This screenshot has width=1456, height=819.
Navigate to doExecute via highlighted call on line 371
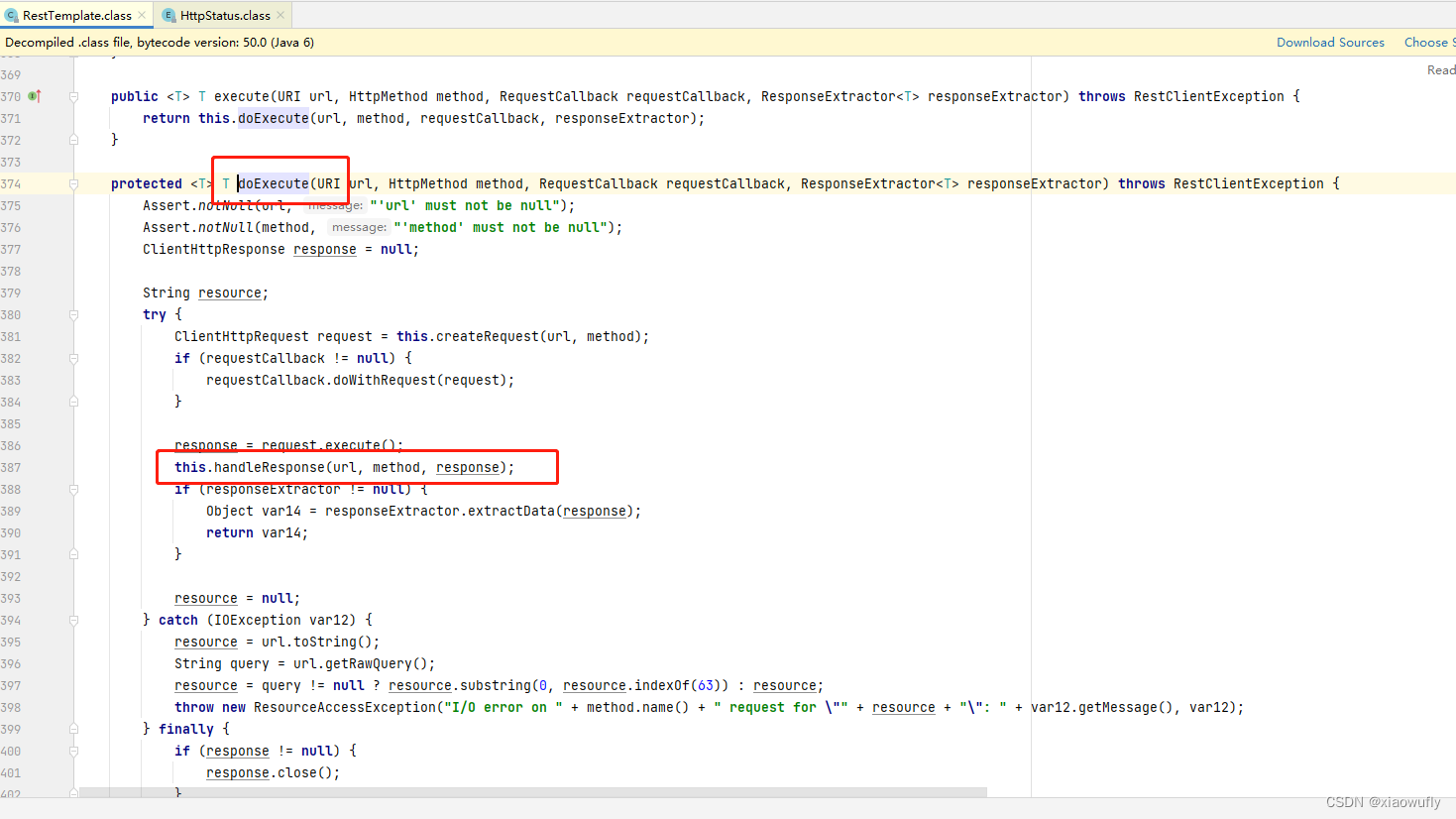tap(272, 118)
